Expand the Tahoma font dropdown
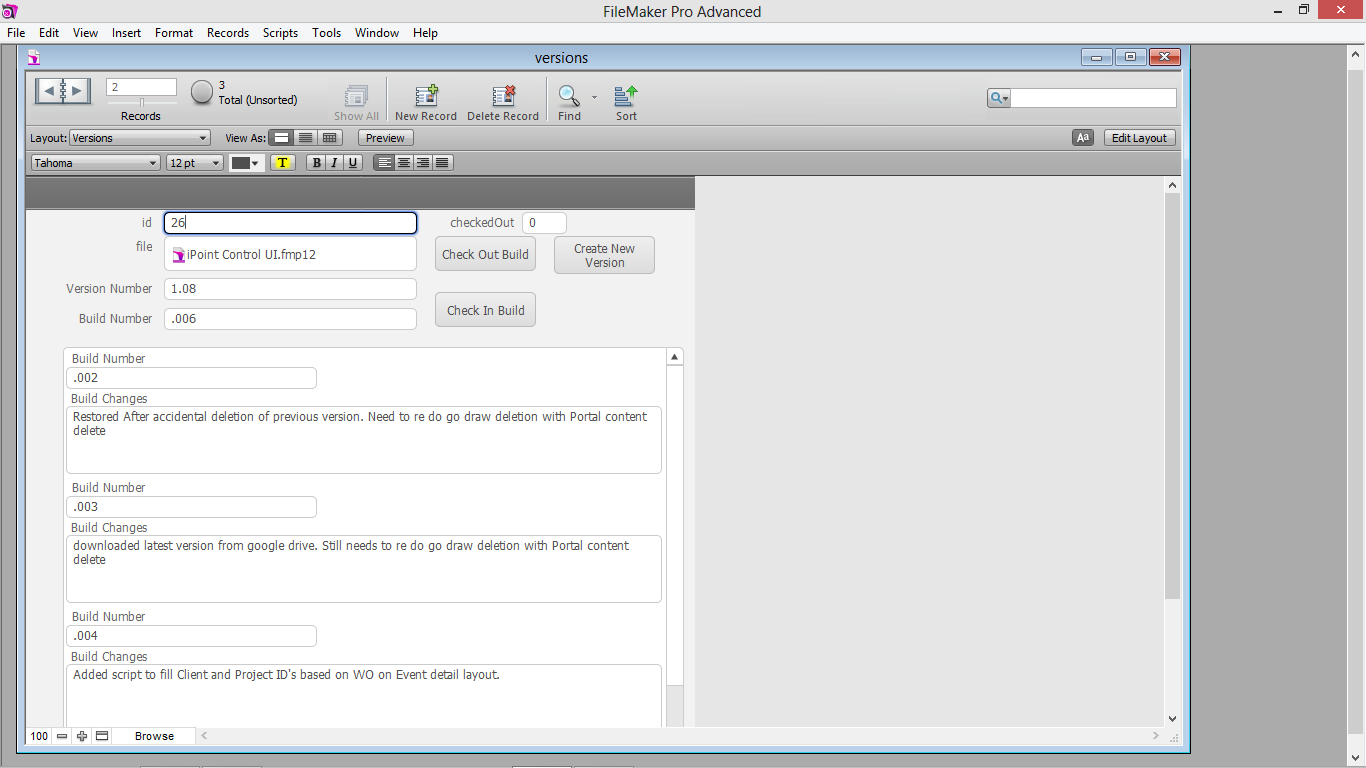The width and height of the screenshot is (1366, 768). coord(96,163)
